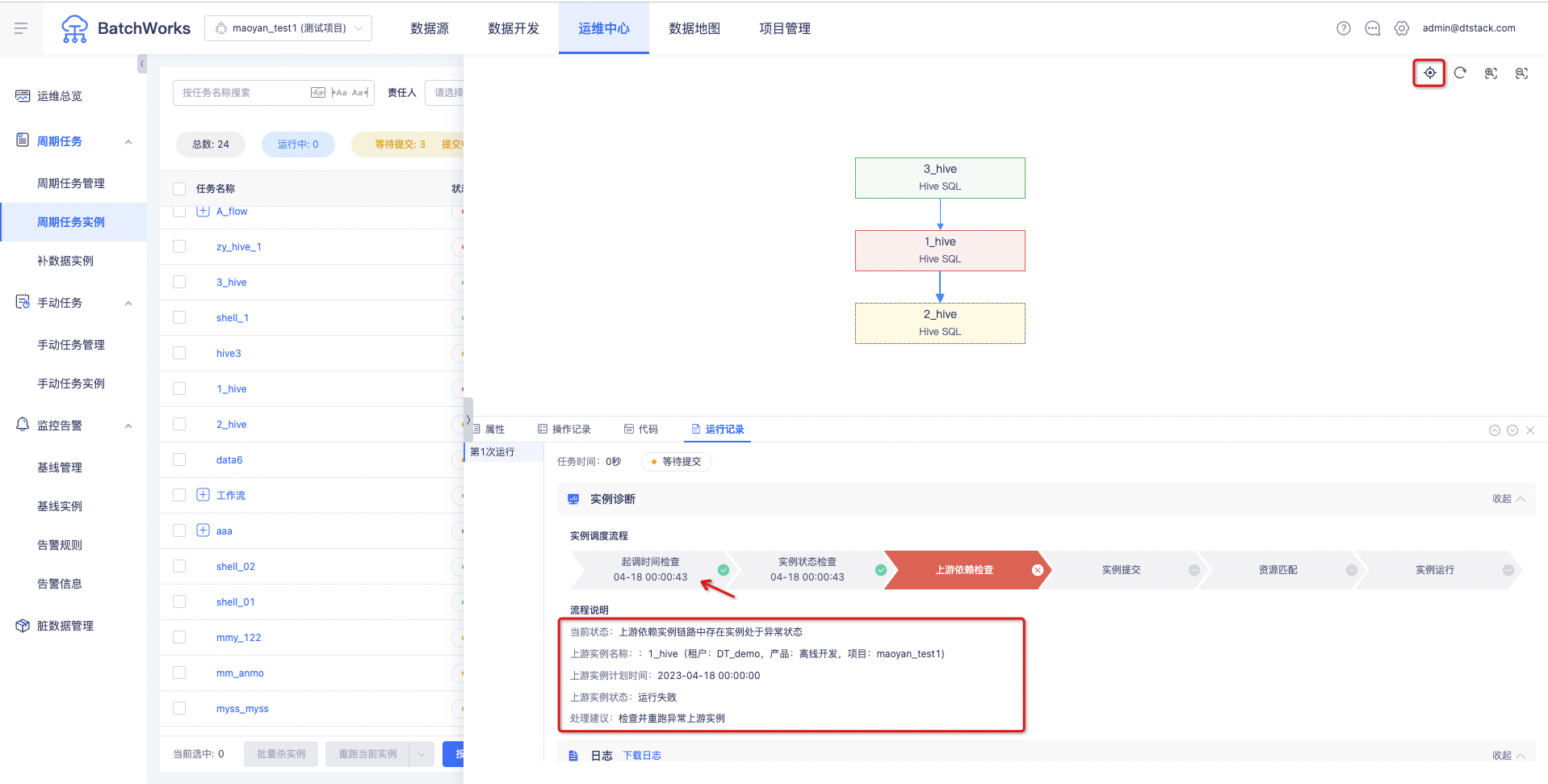Check the hive3 row checkbox
The image size is (1548, 784).
coord(179,354)
